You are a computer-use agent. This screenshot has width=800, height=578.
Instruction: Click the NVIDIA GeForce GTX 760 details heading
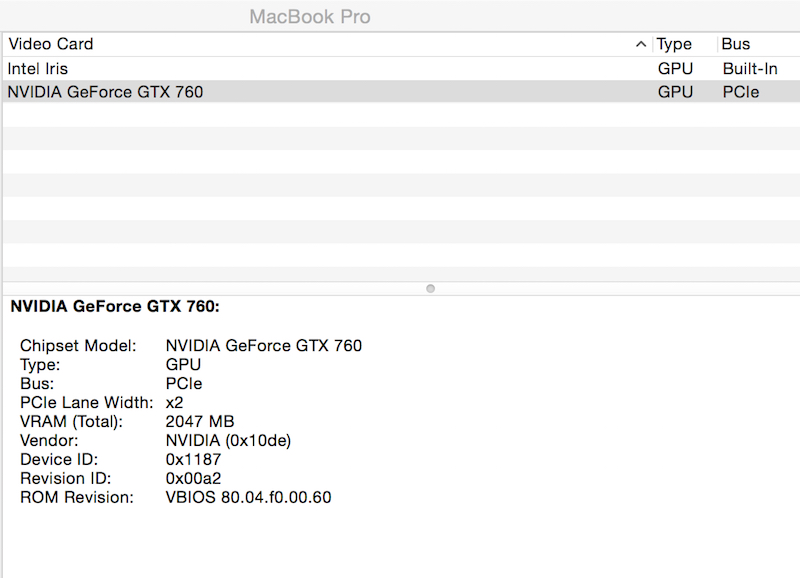click(115, 306)
